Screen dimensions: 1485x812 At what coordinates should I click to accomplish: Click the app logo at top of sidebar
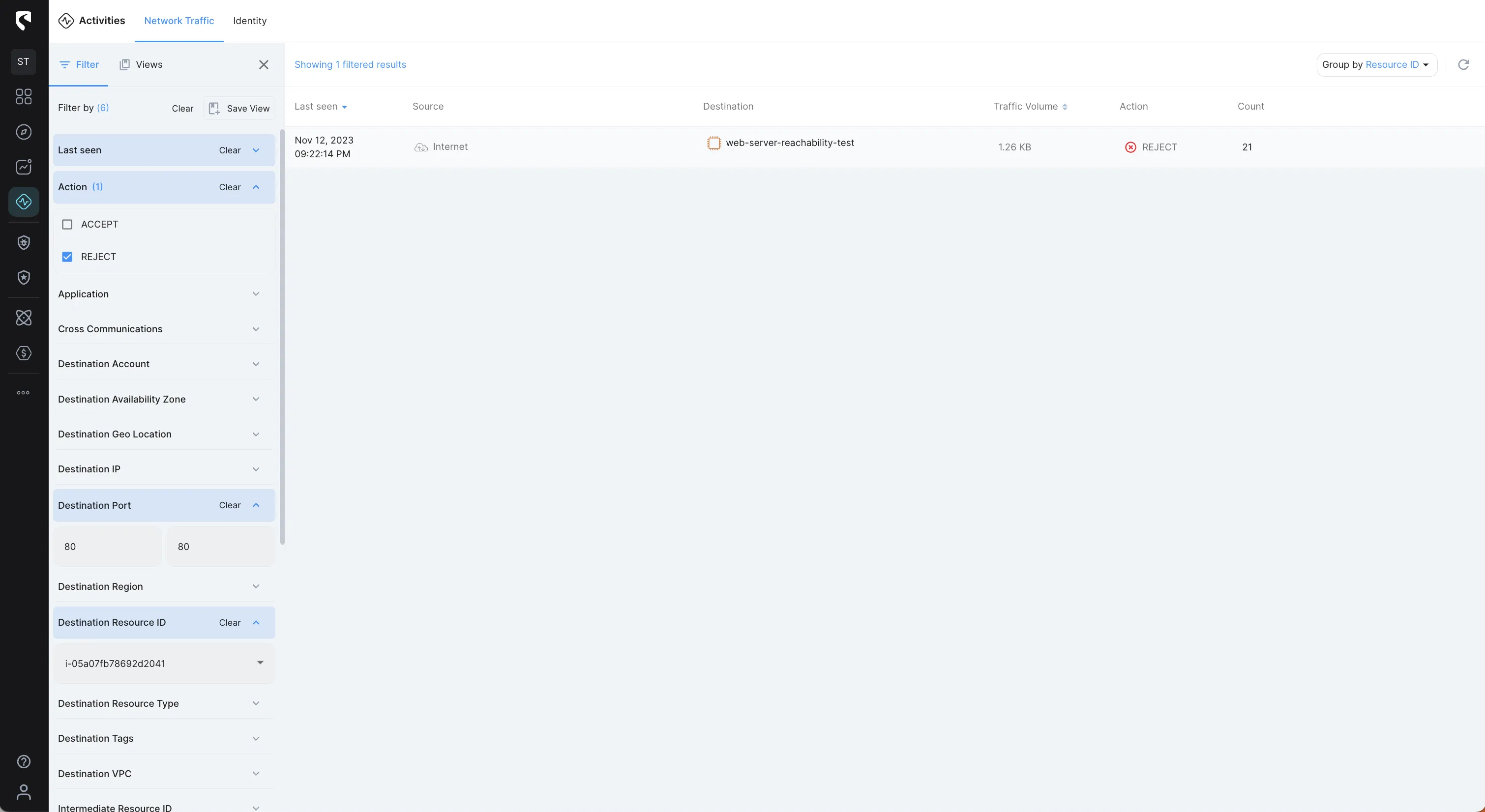click(x=23, y=21)
